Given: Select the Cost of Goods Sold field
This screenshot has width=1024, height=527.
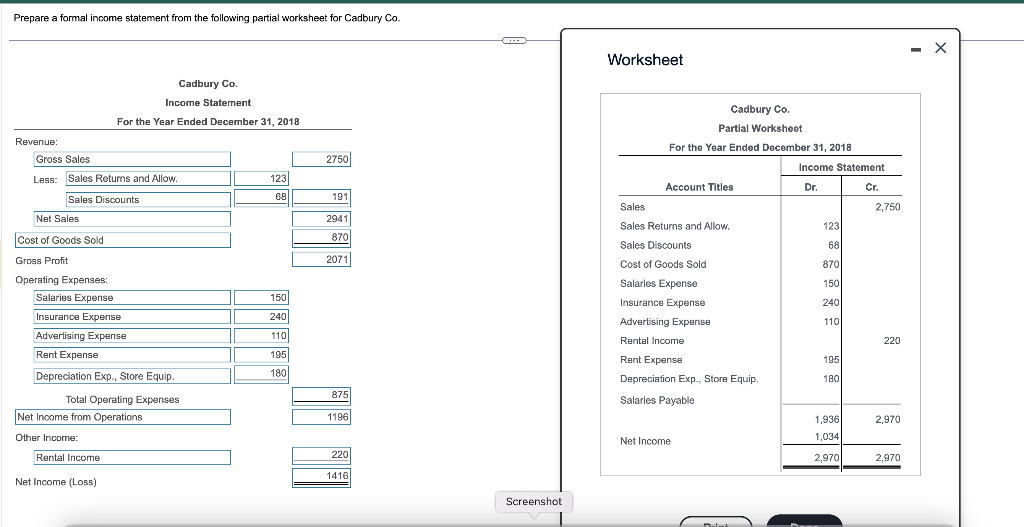Looking at the screenshot, I should tap(123, 240).
